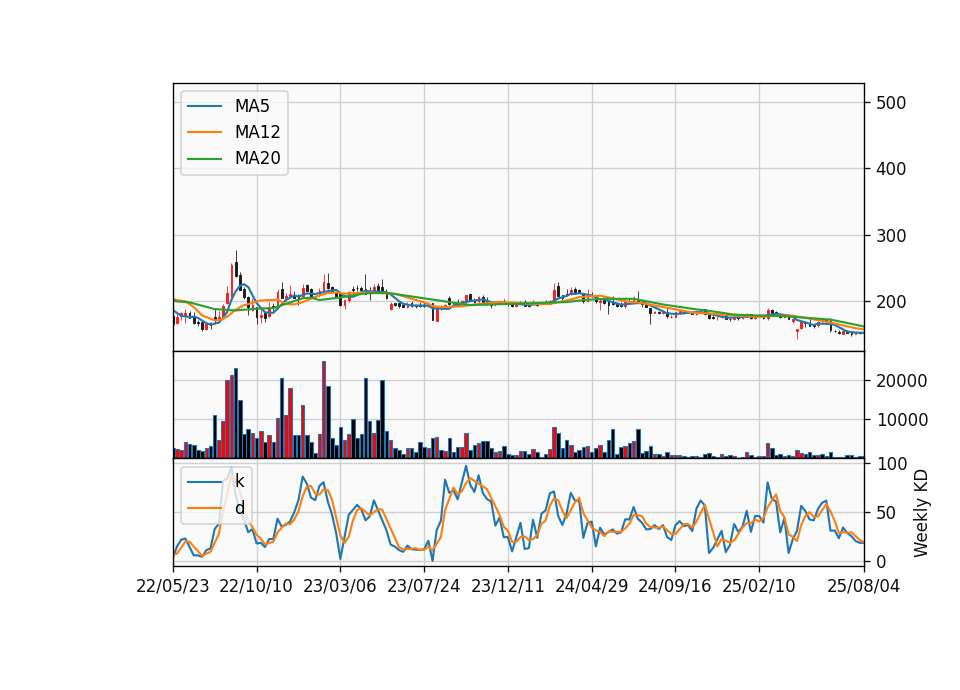Click the 200 price axis label
Image resolution: width=960 pixels, height=690 pixels.
(x=891, y=302)
